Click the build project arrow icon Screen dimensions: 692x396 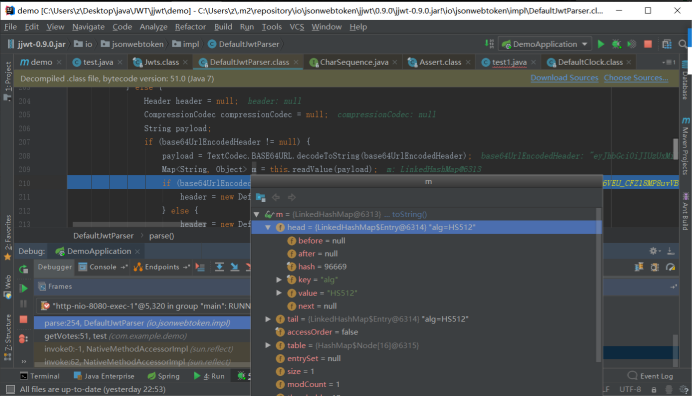pos(489,44)
